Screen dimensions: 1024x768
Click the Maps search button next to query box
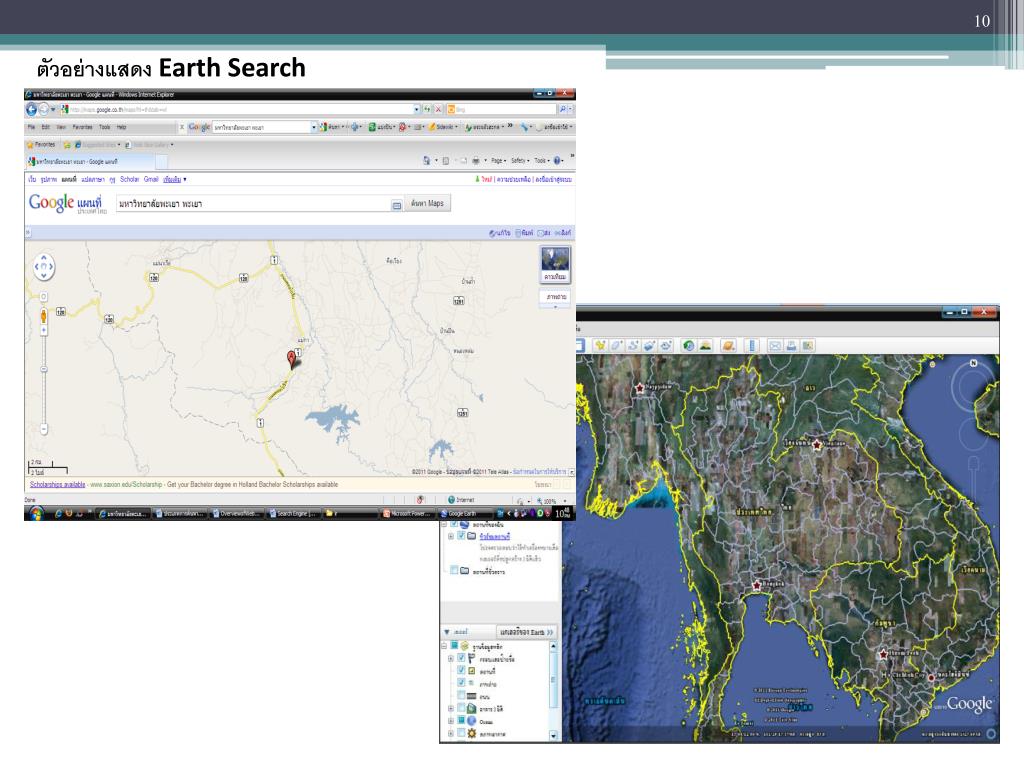tap(428, 204)
